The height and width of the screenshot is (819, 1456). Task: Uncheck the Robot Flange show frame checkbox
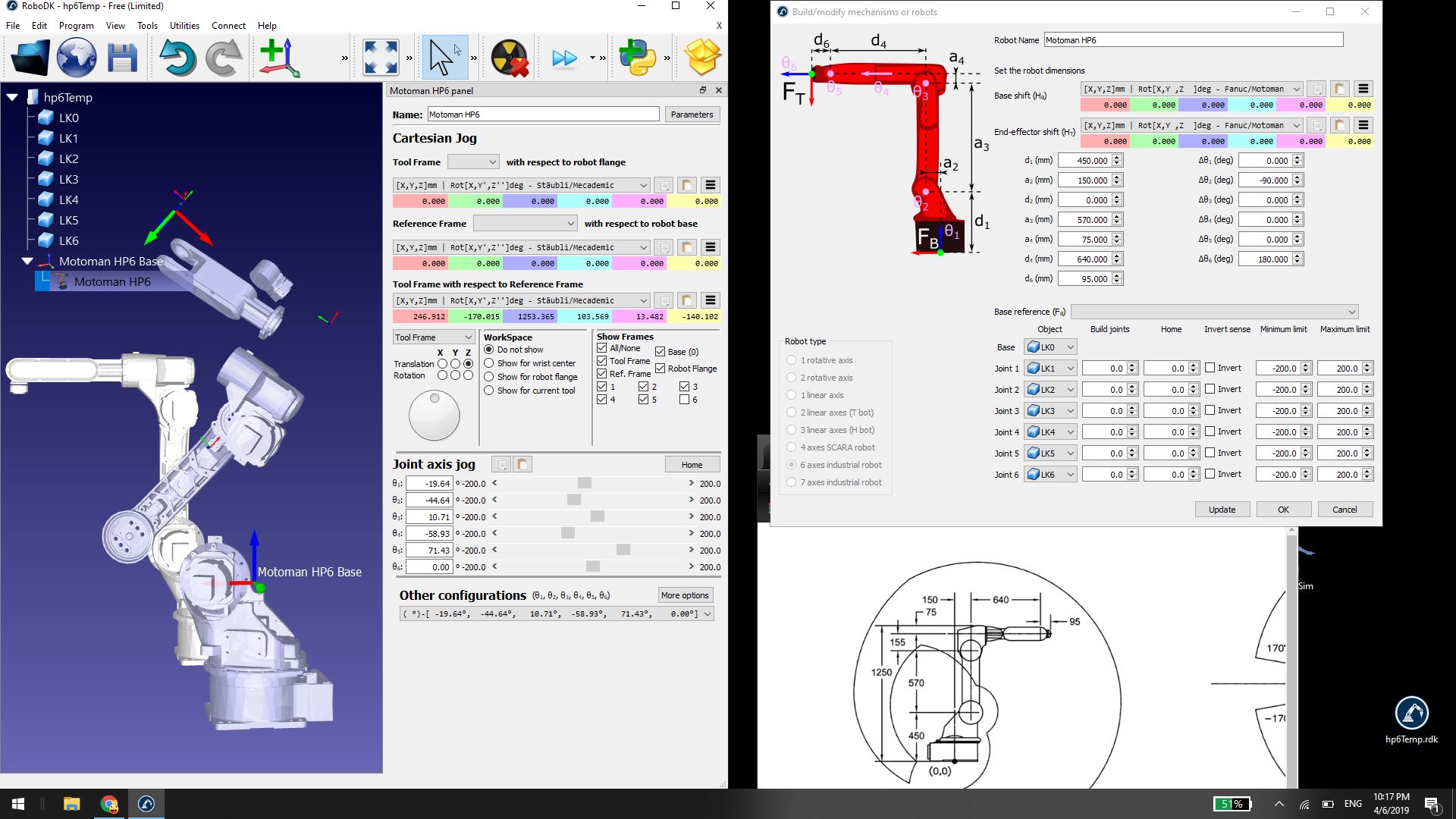pyautogui.click(x=661, y=369)
